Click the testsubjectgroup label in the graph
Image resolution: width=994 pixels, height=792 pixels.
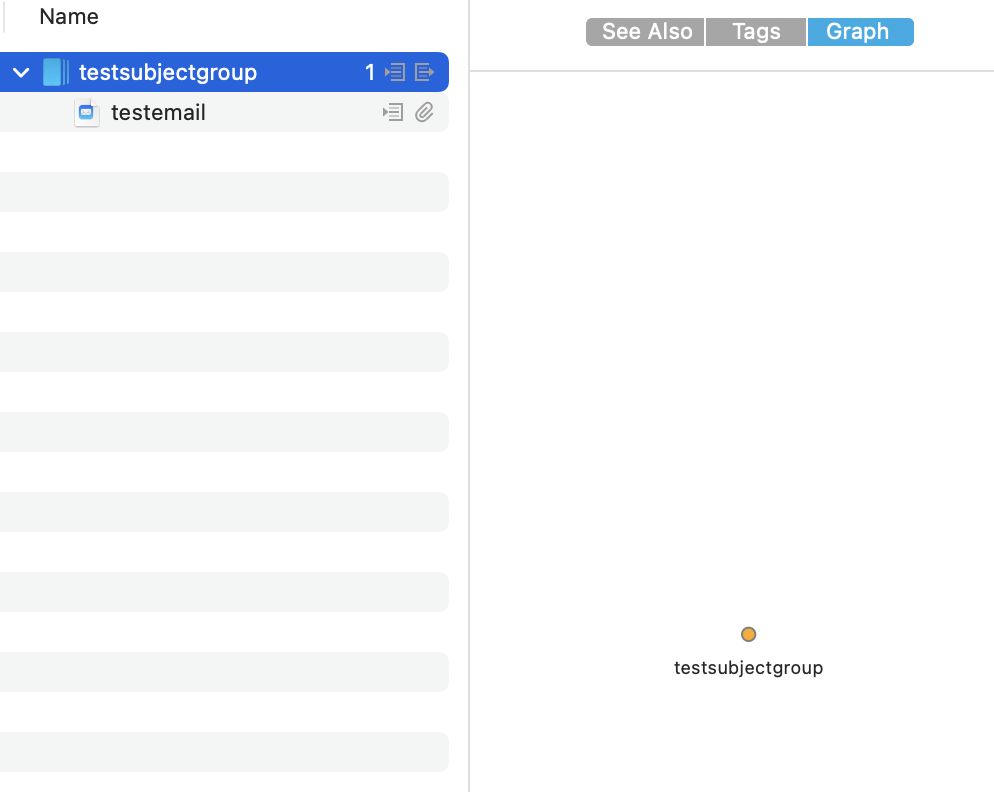coord(748,668)
